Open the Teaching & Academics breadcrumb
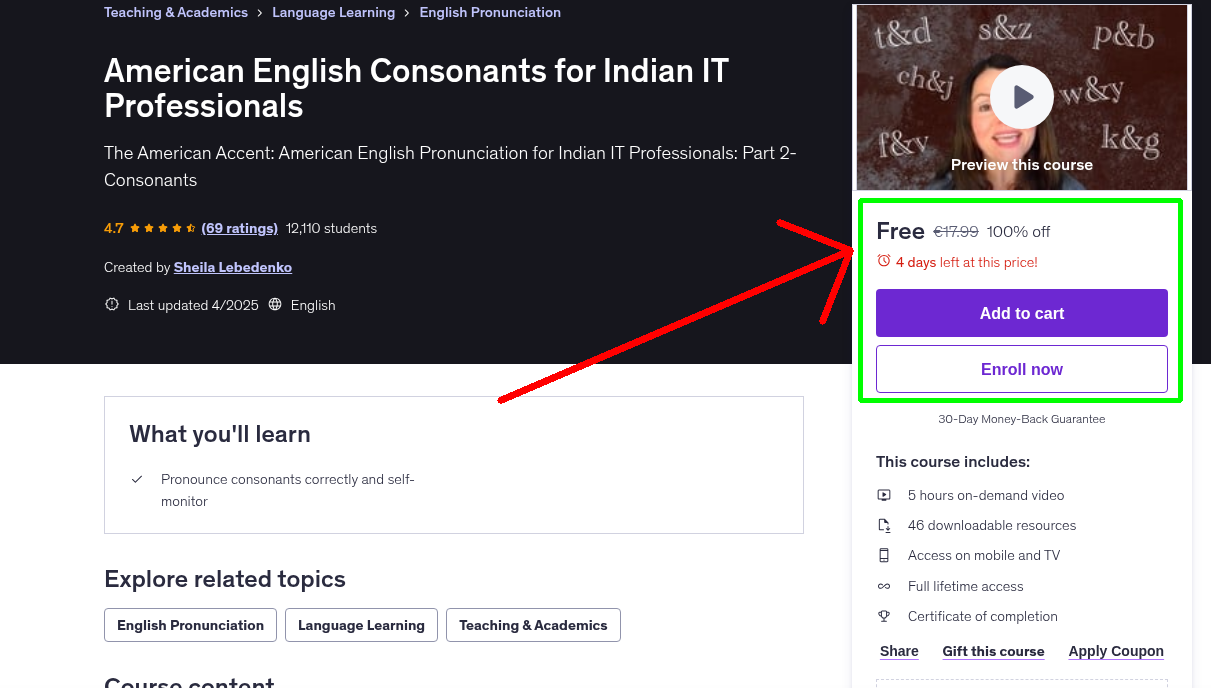The image size is (1211, 688). (x=175, y=12)
